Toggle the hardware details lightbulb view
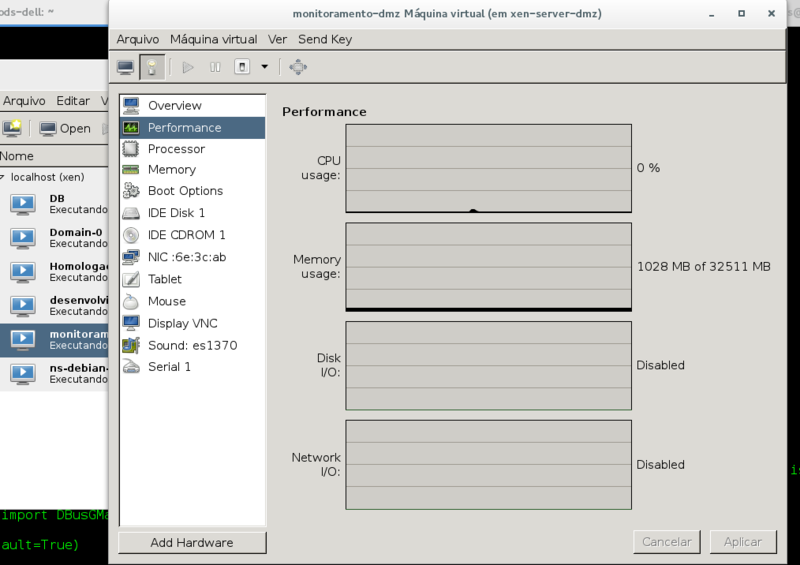The image size is (800, 565). pyautogui.click(x=152, y=67)
